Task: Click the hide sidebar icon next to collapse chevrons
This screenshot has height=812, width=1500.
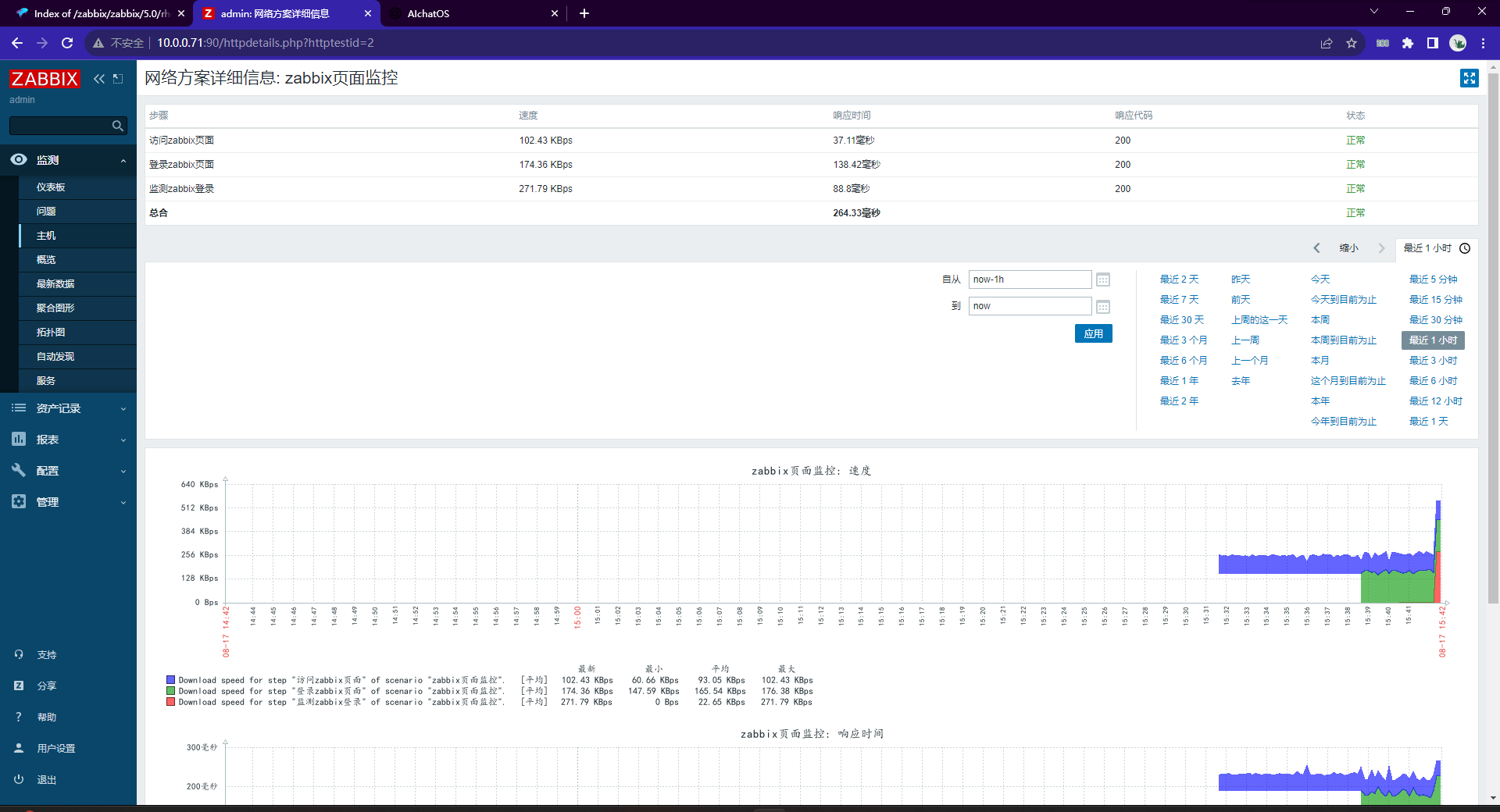Action: click(118, 79)
